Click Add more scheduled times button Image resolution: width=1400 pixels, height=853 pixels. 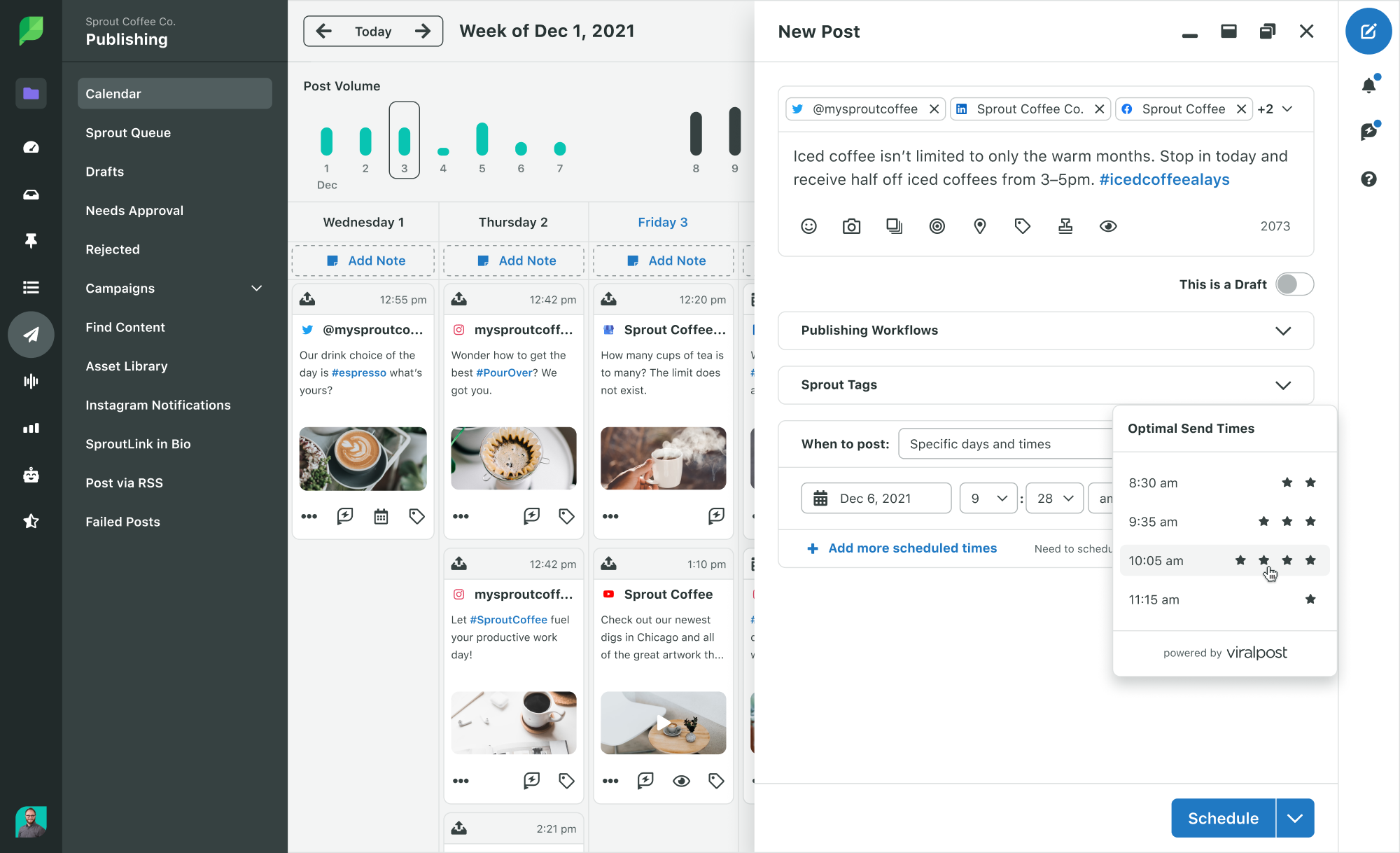click(x=902, y=548)
